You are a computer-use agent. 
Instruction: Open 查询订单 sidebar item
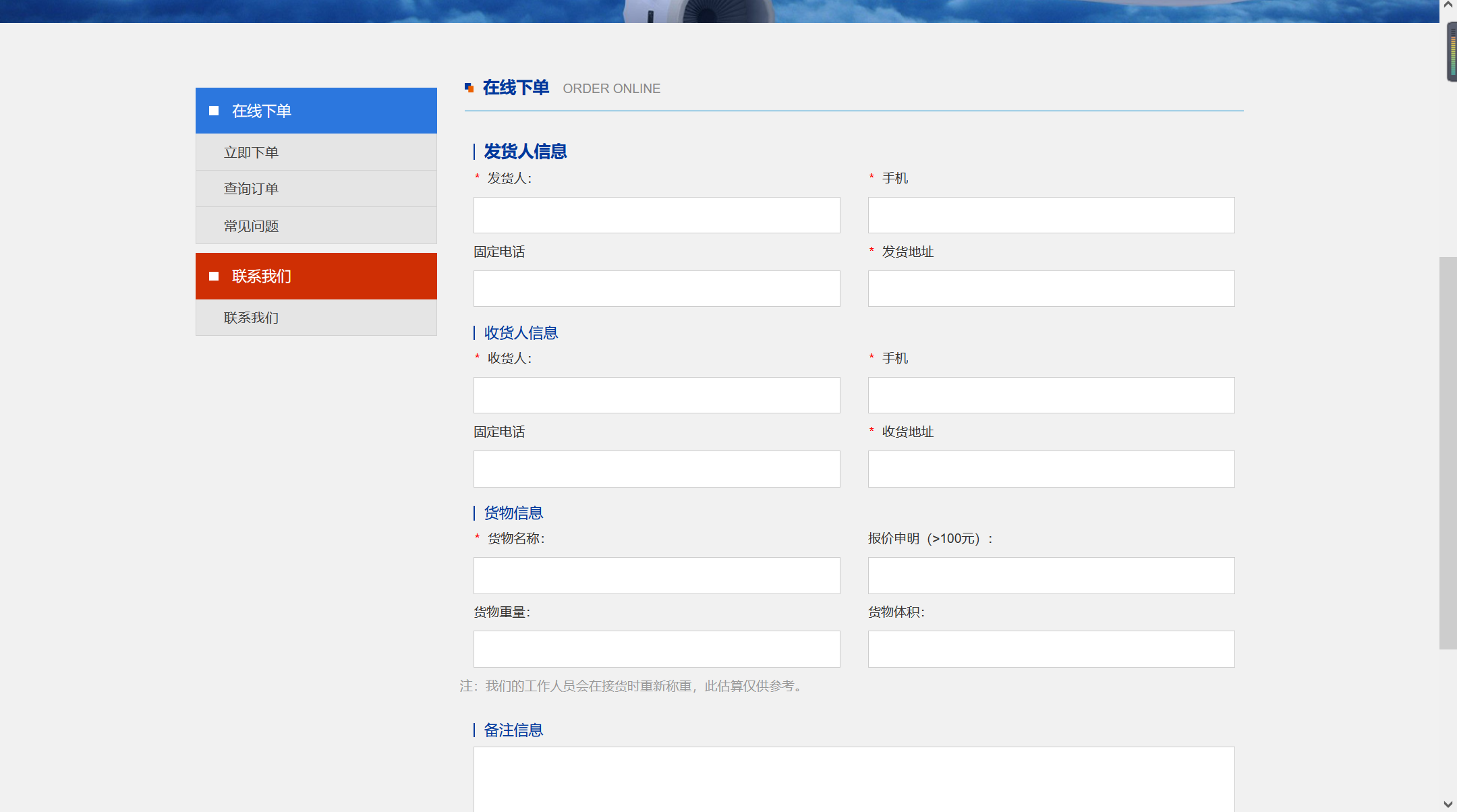tap(316, 189)
